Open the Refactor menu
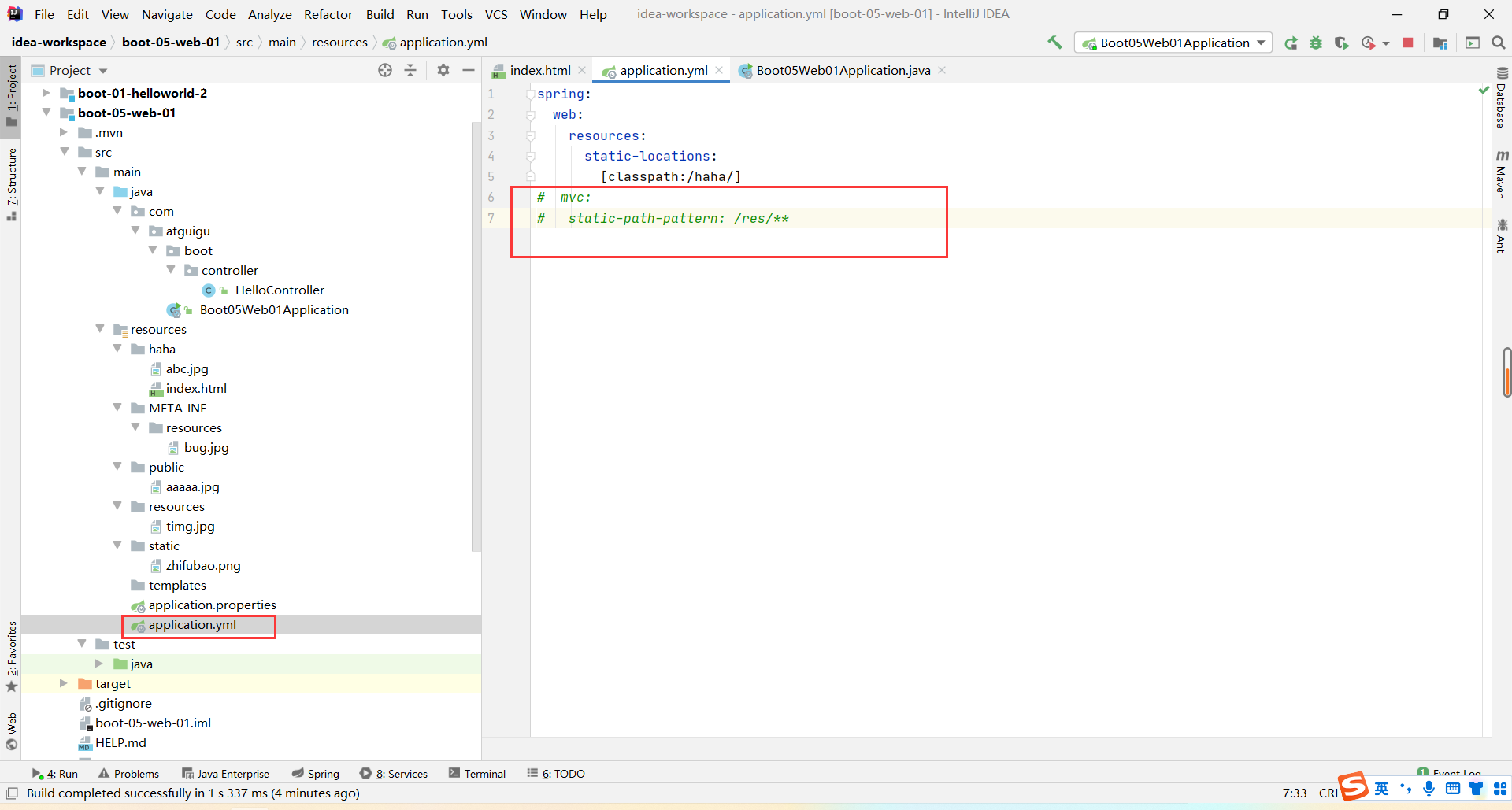The width and height of the screenshot is (1512, 810). click(x=328, y=14)
